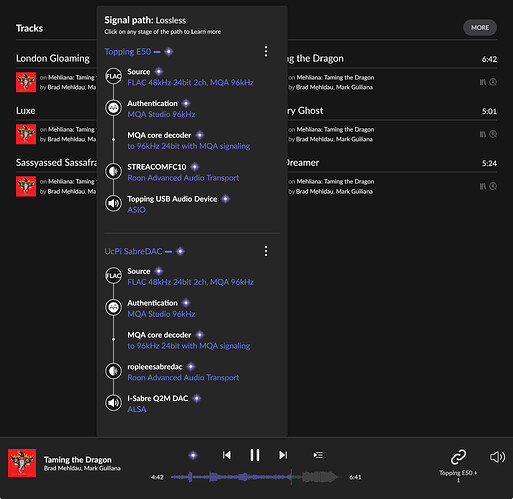Skip to the next track
The height and width of the screenshot is (499, 513).
coord(283,455)
